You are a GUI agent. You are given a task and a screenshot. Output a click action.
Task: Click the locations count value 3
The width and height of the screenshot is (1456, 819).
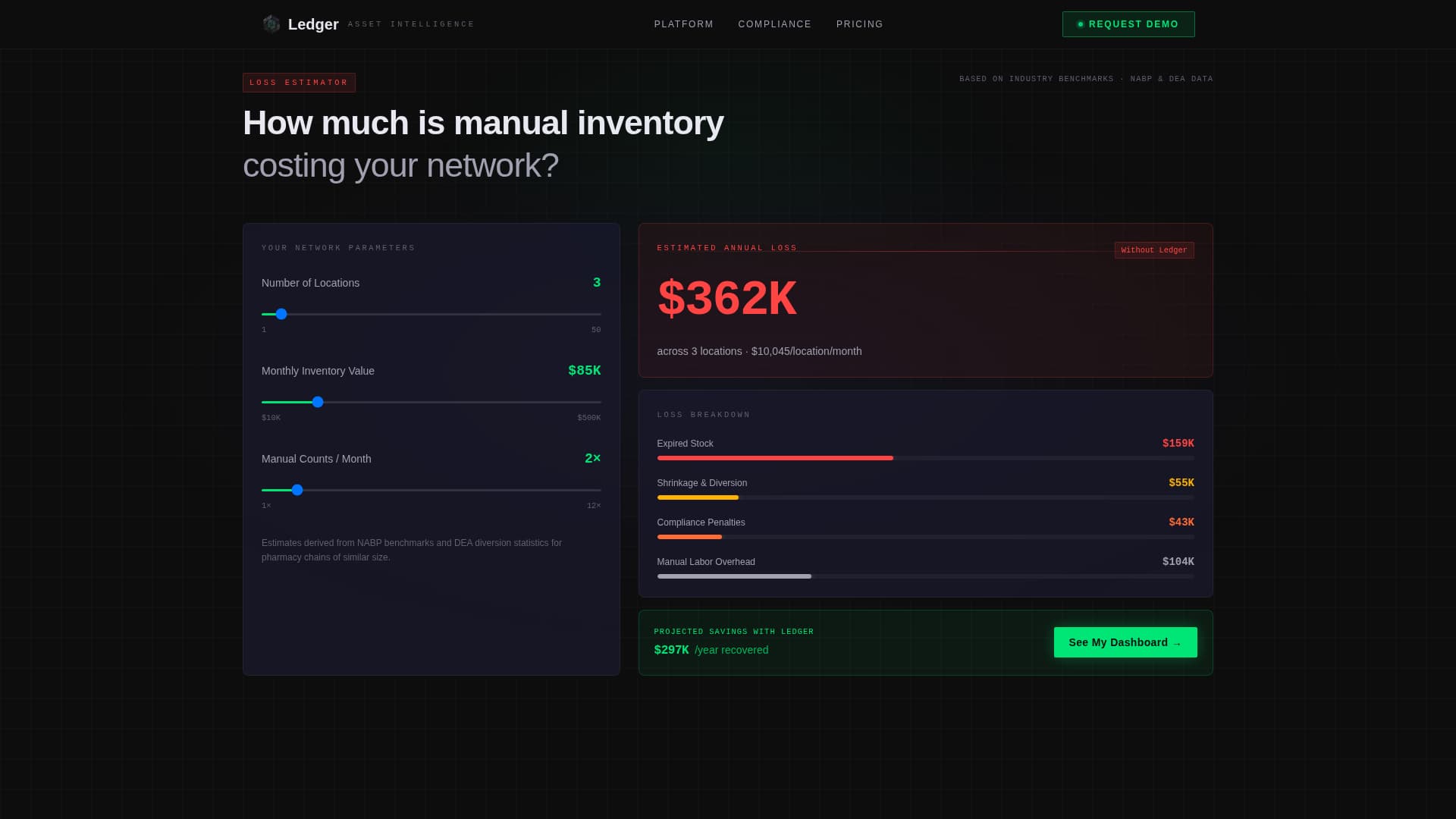tap(597, 283)
